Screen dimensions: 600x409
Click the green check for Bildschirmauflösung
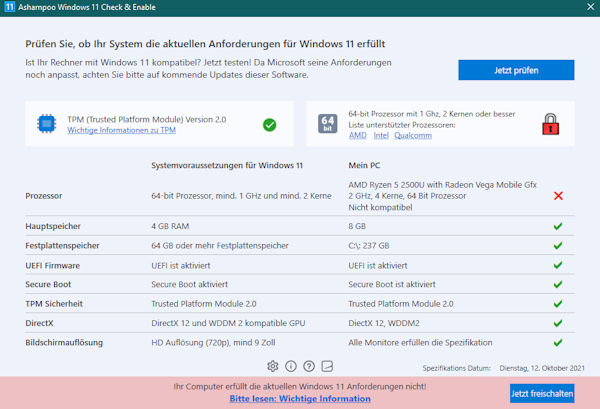point(558,342)
